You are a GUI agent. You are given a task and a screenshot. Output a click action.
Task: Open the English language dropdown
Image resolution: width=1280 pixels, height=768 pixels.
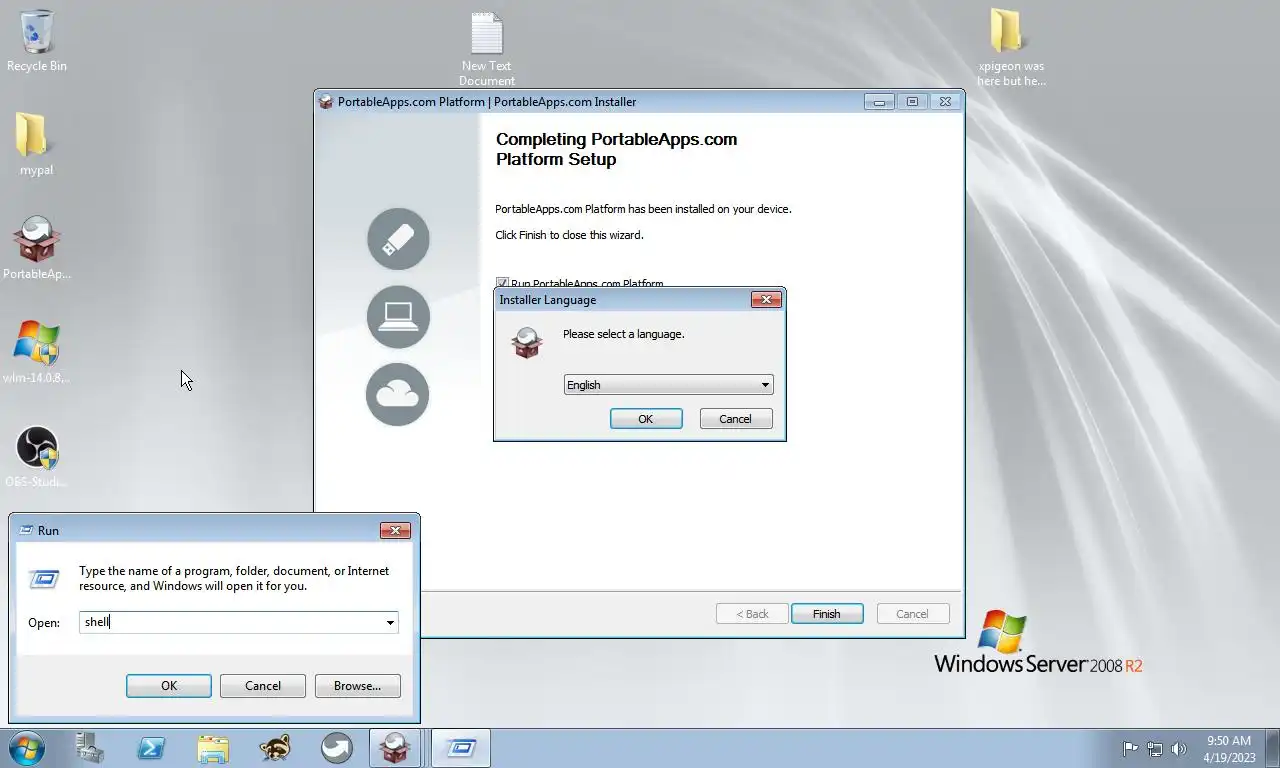pyautogui.click(x=668, y=385)
